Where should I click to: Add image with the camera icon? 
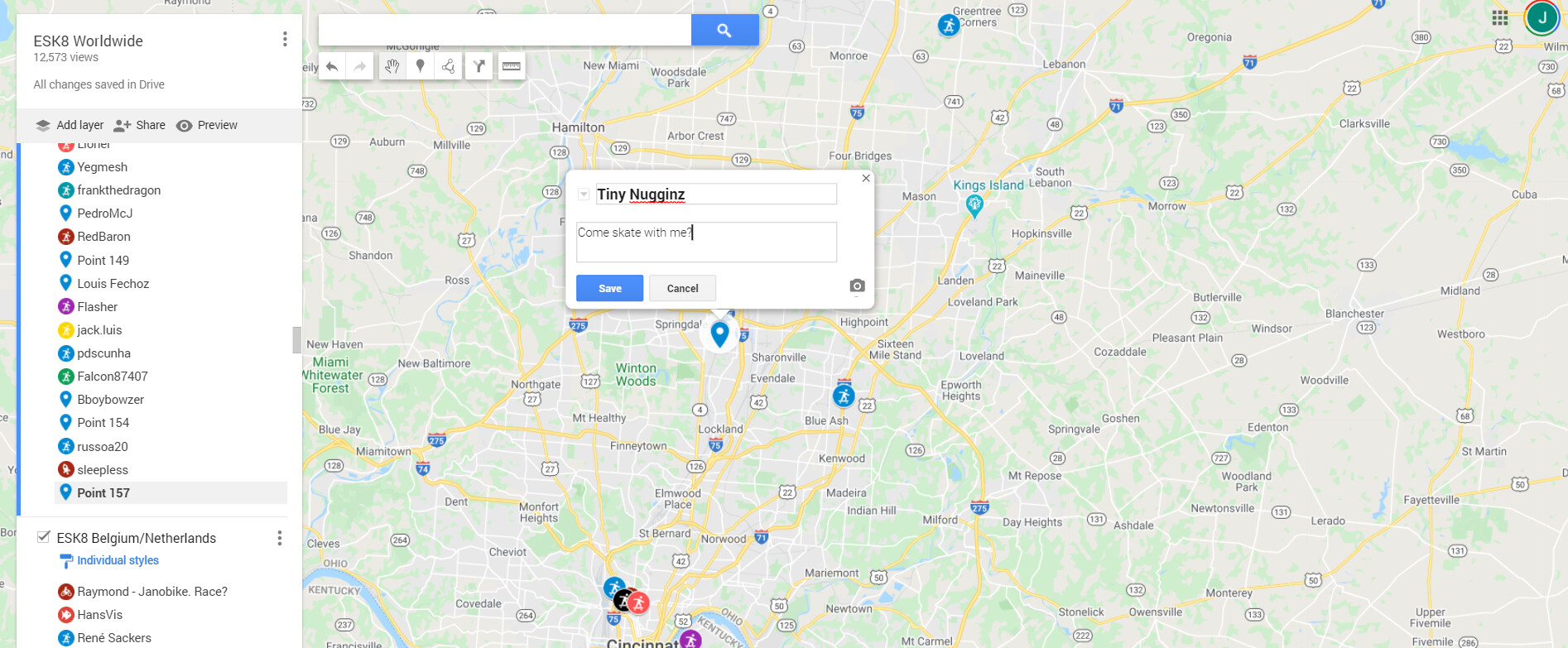pyautogui.click(x=857, y=286)
